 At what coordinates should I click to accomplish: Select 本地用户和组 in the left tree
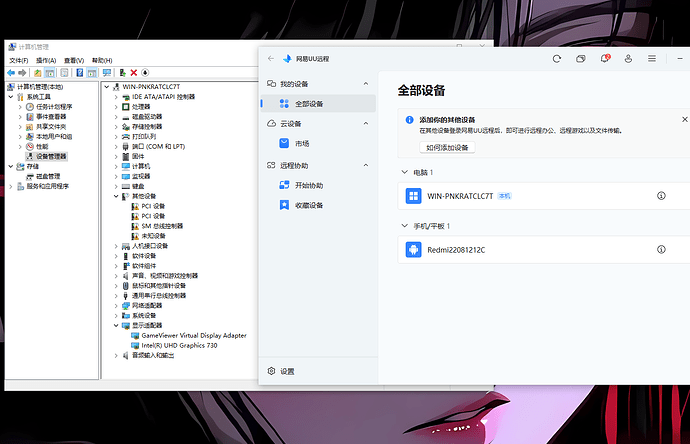click(x=49, y=136)
